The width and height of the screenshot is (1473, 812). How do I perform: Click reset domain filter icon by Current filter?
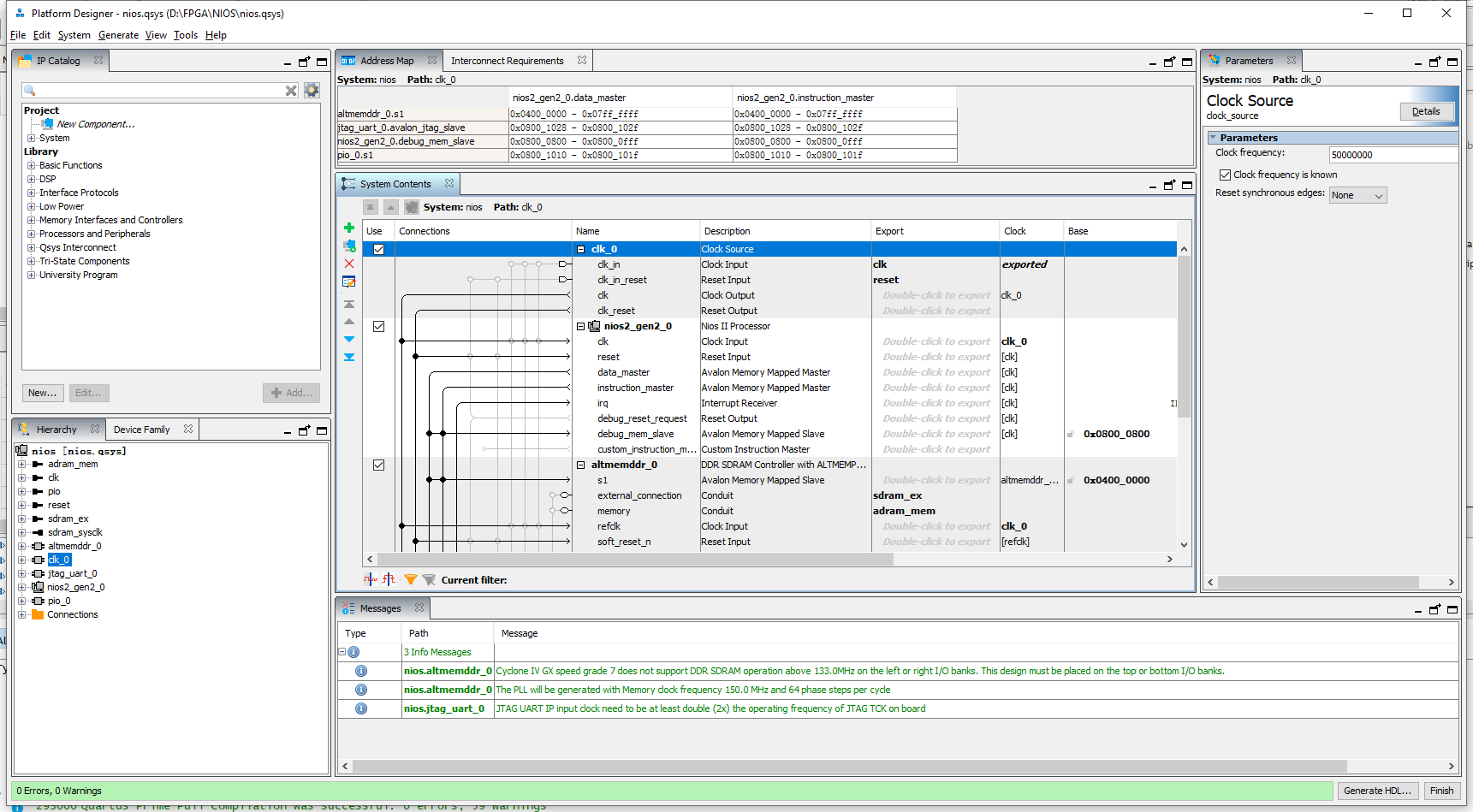(x=389, y=579)
